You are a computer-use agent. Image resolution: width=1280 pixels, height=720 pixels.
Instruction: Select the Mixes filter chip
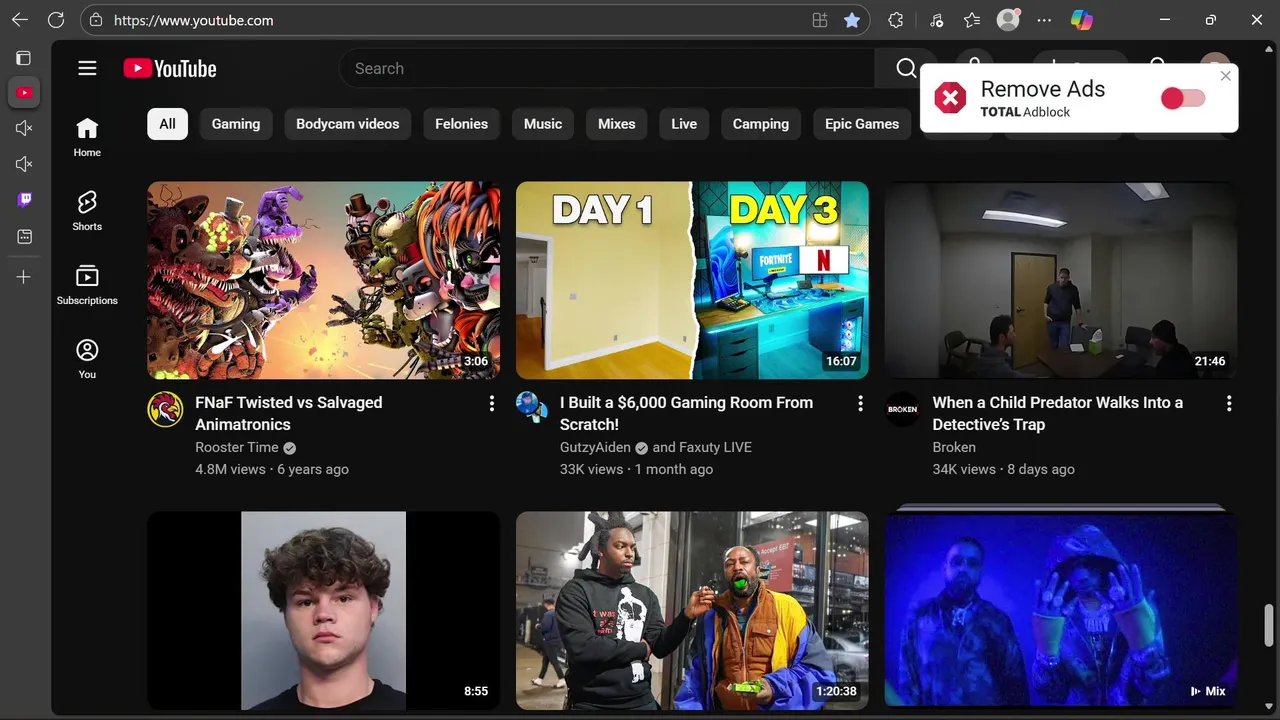(616, 124)
